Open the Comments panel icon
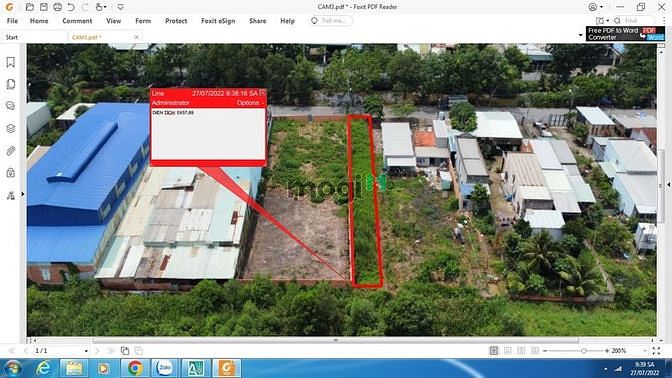 (11, 106)
